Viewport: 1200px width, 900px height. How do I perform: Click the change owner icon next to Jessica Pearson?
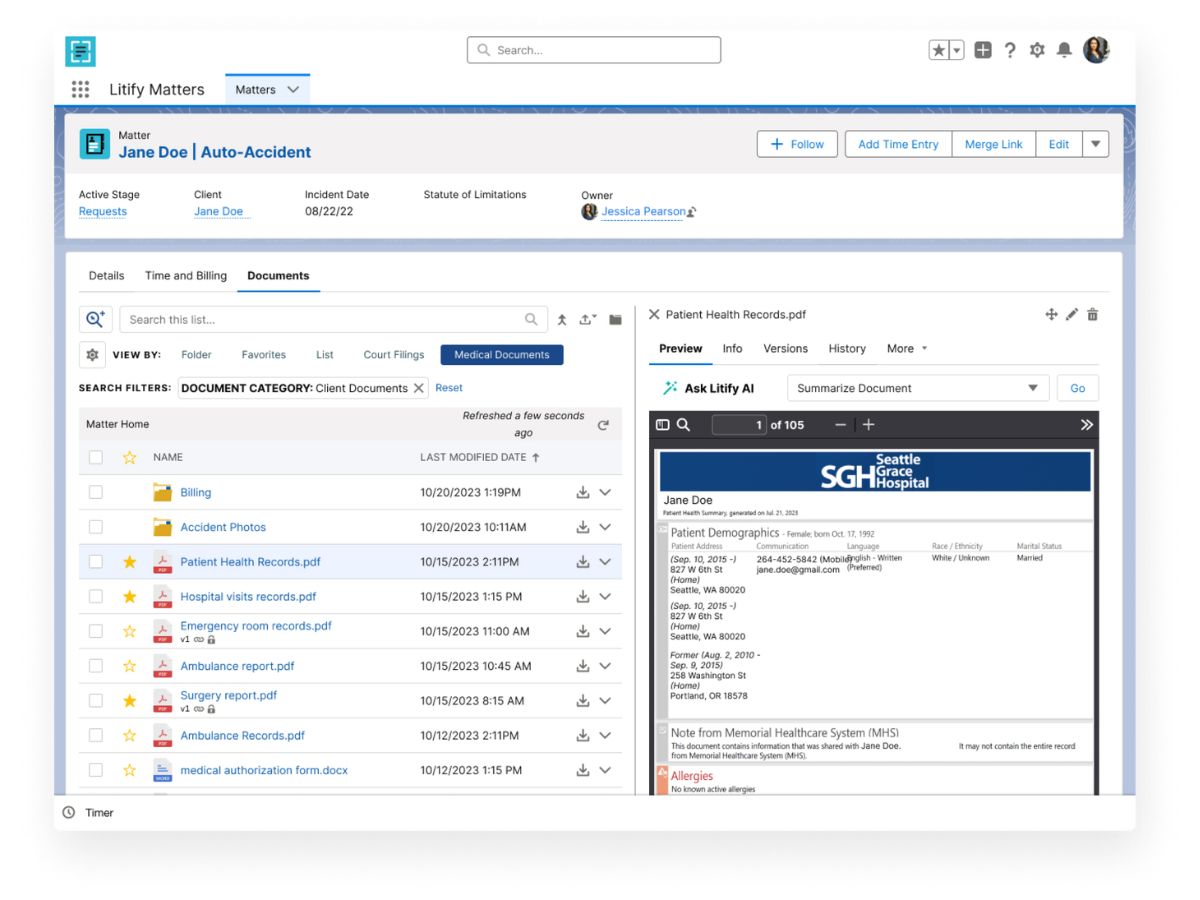click(692, 212)
